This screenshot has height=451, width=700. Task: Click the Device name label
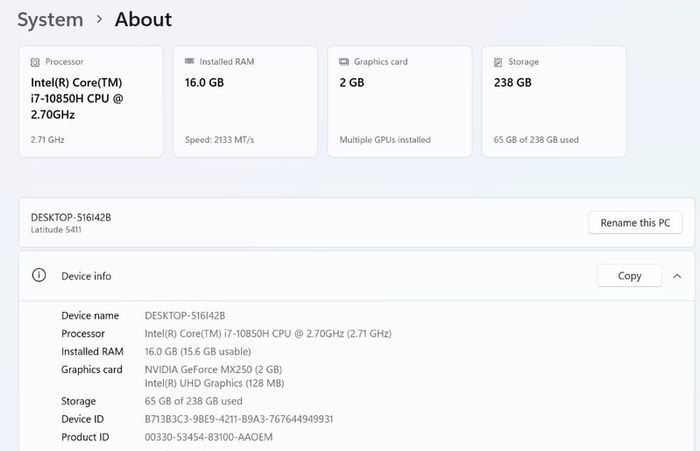click(x=90, y=316)
